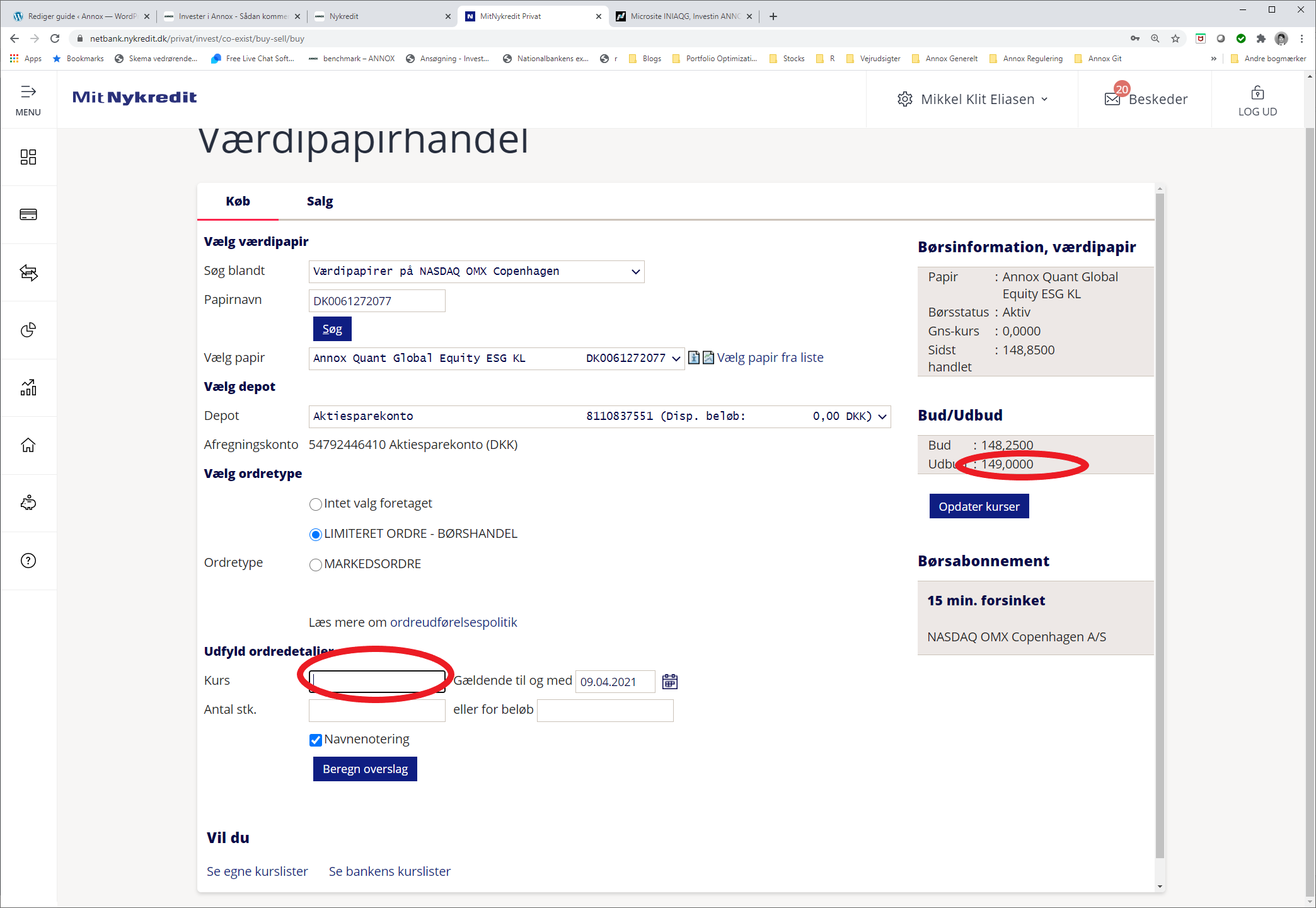Click the Papirnavn input field

point(377,301)
